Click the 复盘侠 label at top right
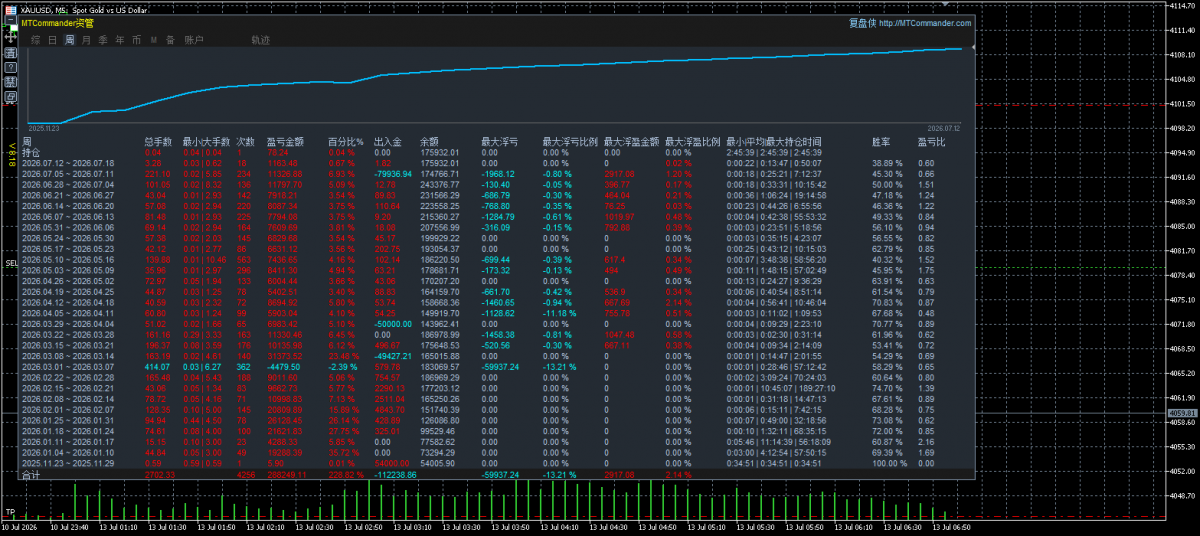Screen dimensions: 1200x536 click(861, 23)
